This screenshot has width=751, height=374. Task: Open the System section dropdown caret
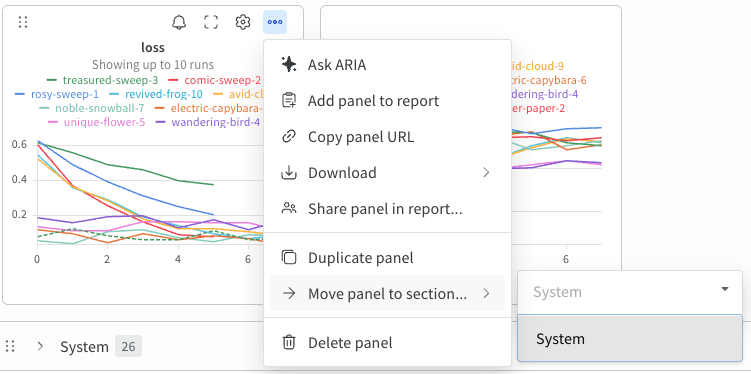coord(725,289)
